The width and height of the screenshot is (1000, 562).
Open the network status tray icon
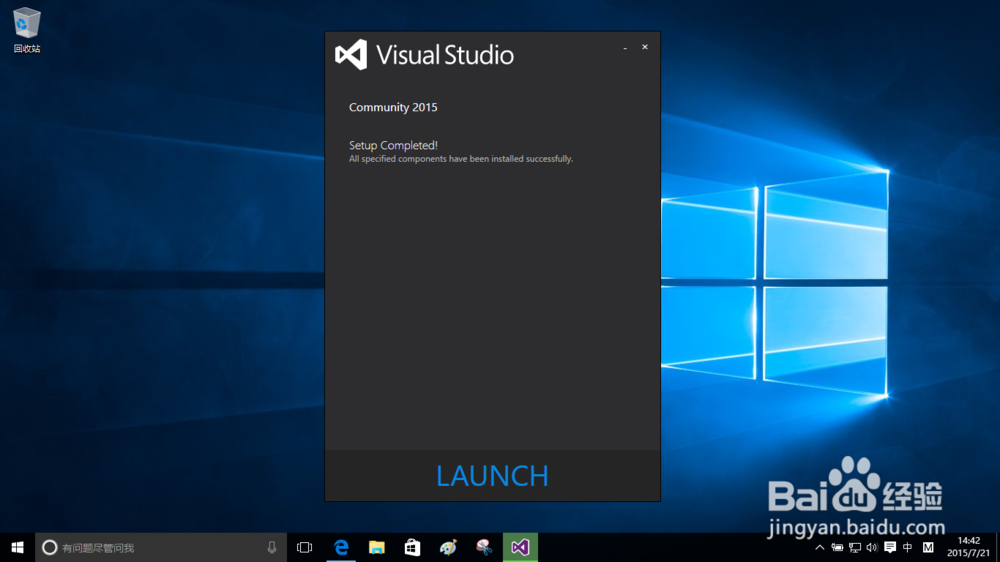[855, 547]
